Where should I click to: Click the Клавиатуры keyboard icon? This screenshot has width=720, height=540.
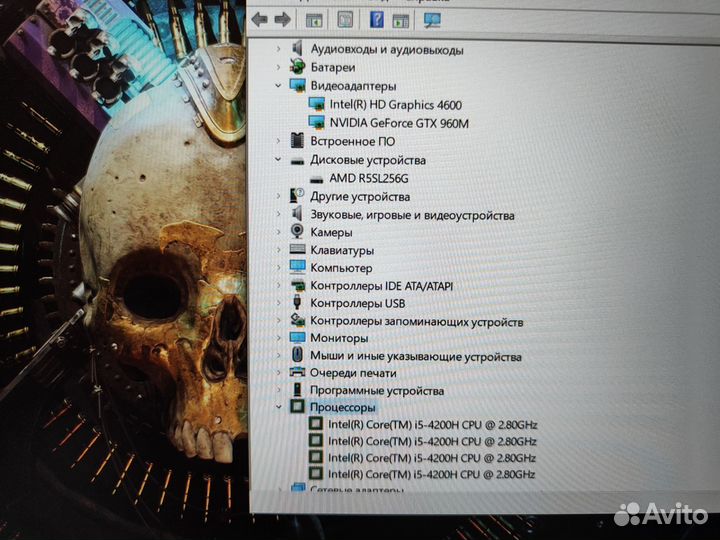pos(298,249)
